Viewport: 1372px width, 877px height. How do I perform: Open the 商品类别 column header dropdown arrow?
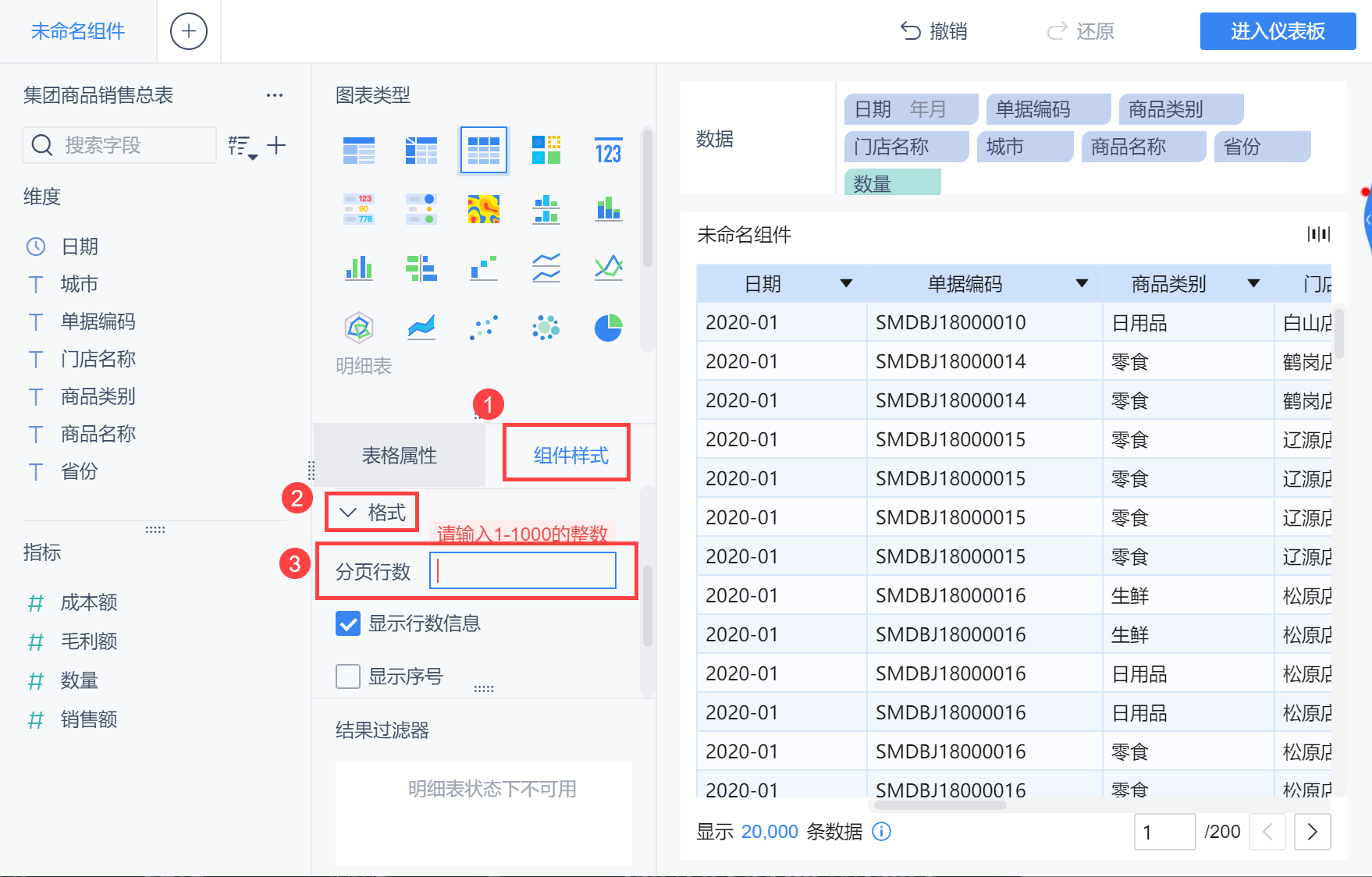1253,283
